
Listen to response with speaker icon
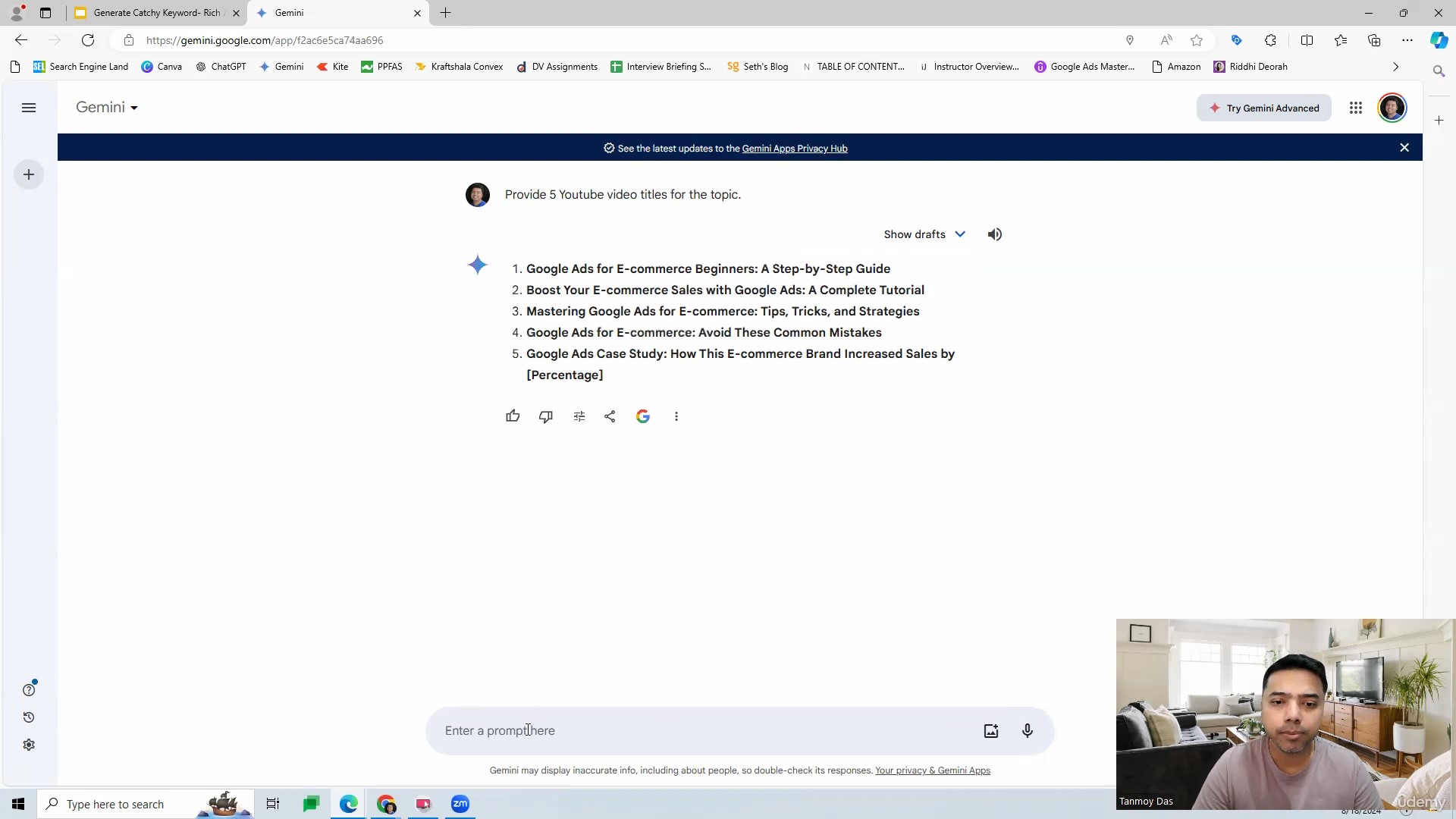pos(995,234)
